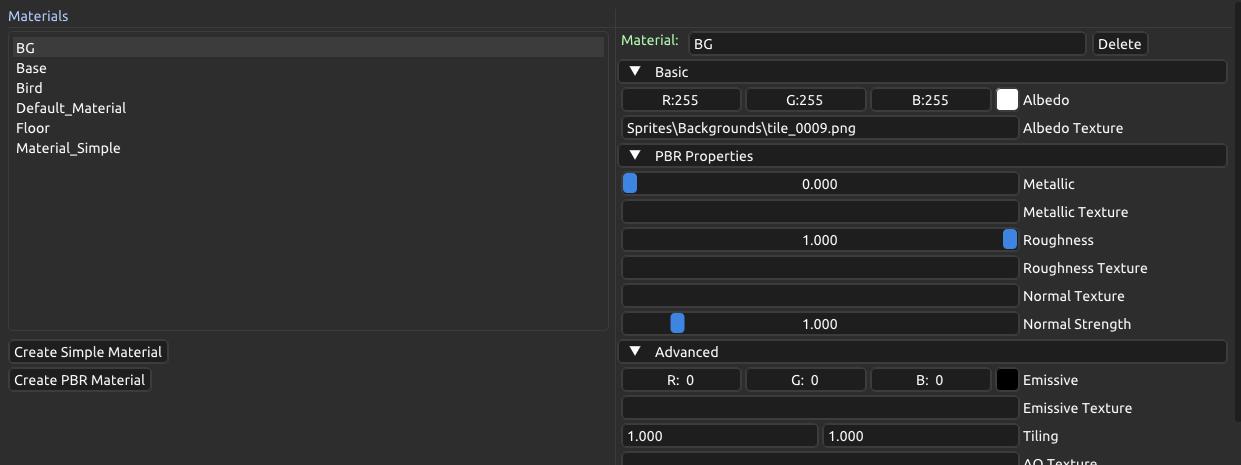Click the Albedo red channel field
The height and width of the screenshot is (465, 1241).
pos(681,100)
